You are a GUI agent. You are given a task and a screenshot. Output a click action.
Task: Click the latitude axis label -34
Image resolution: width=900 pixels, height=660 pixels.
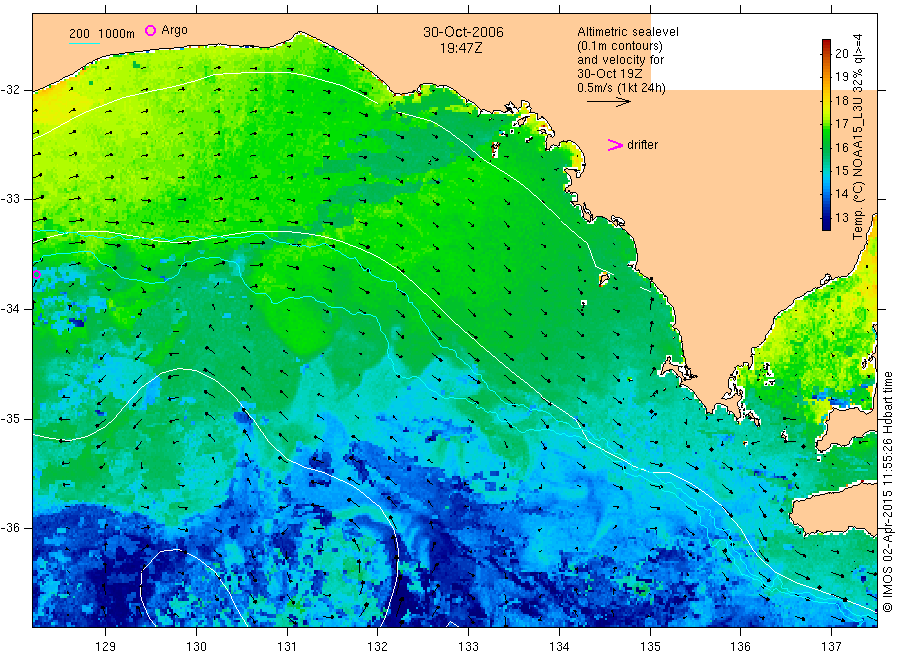pyautogui.click(x=10, y=309)
